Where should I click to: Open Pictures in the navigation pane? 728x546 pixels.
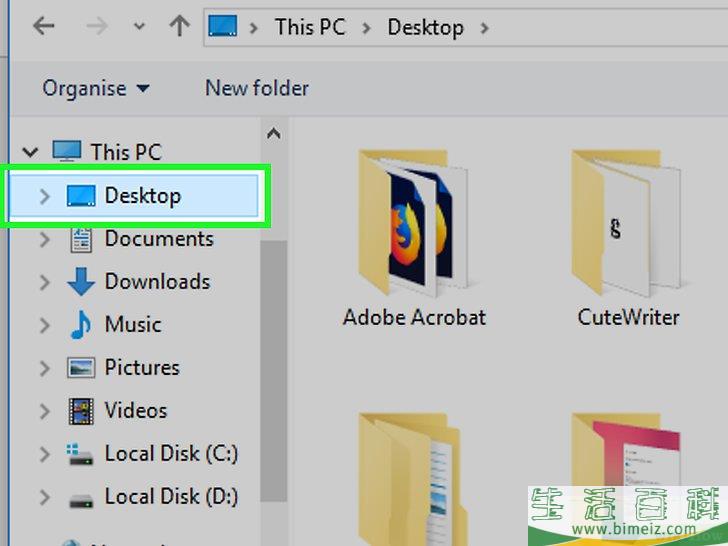[x=142, y=367]
